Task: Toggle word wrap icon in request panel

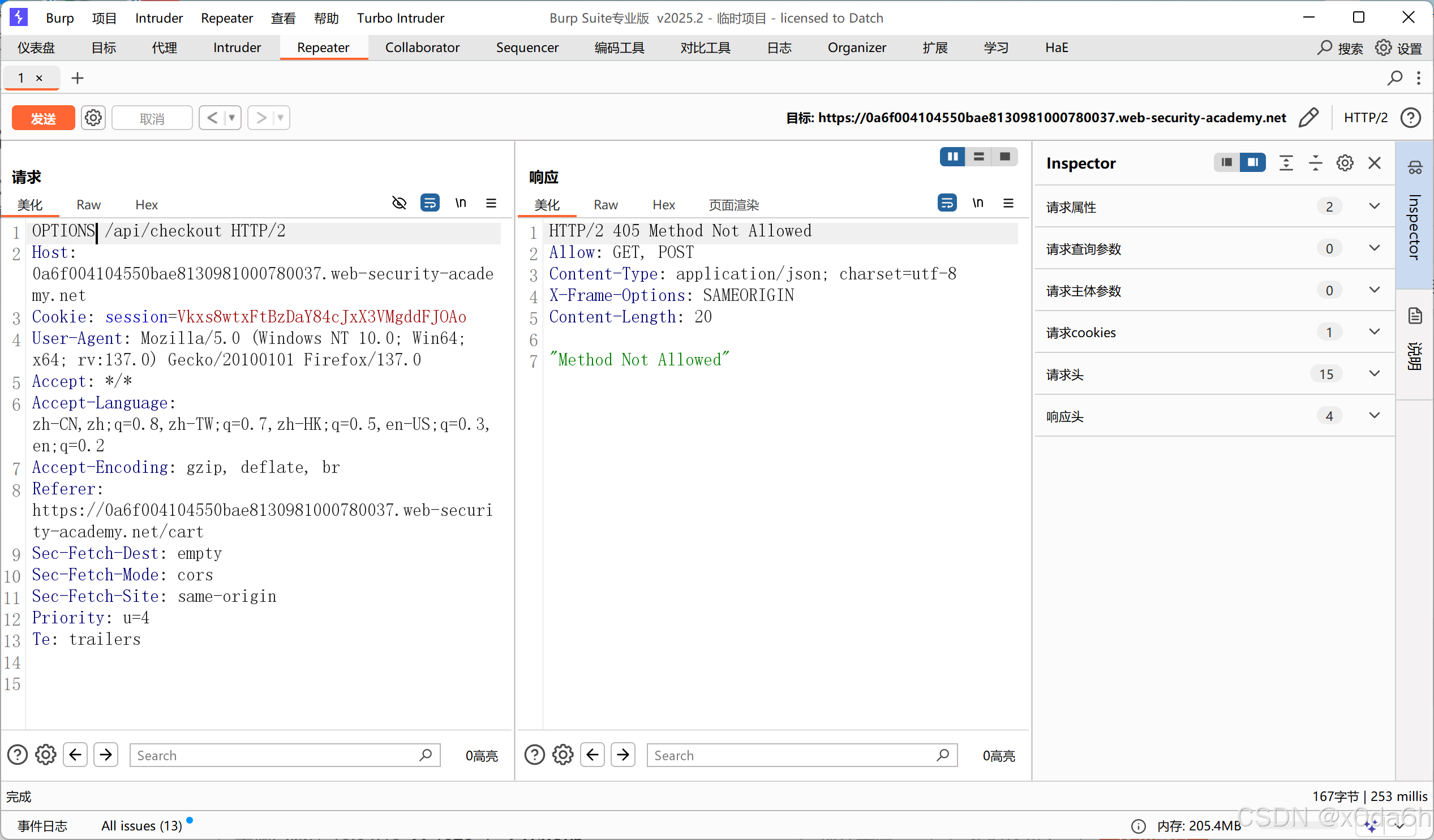Action: 430,203
